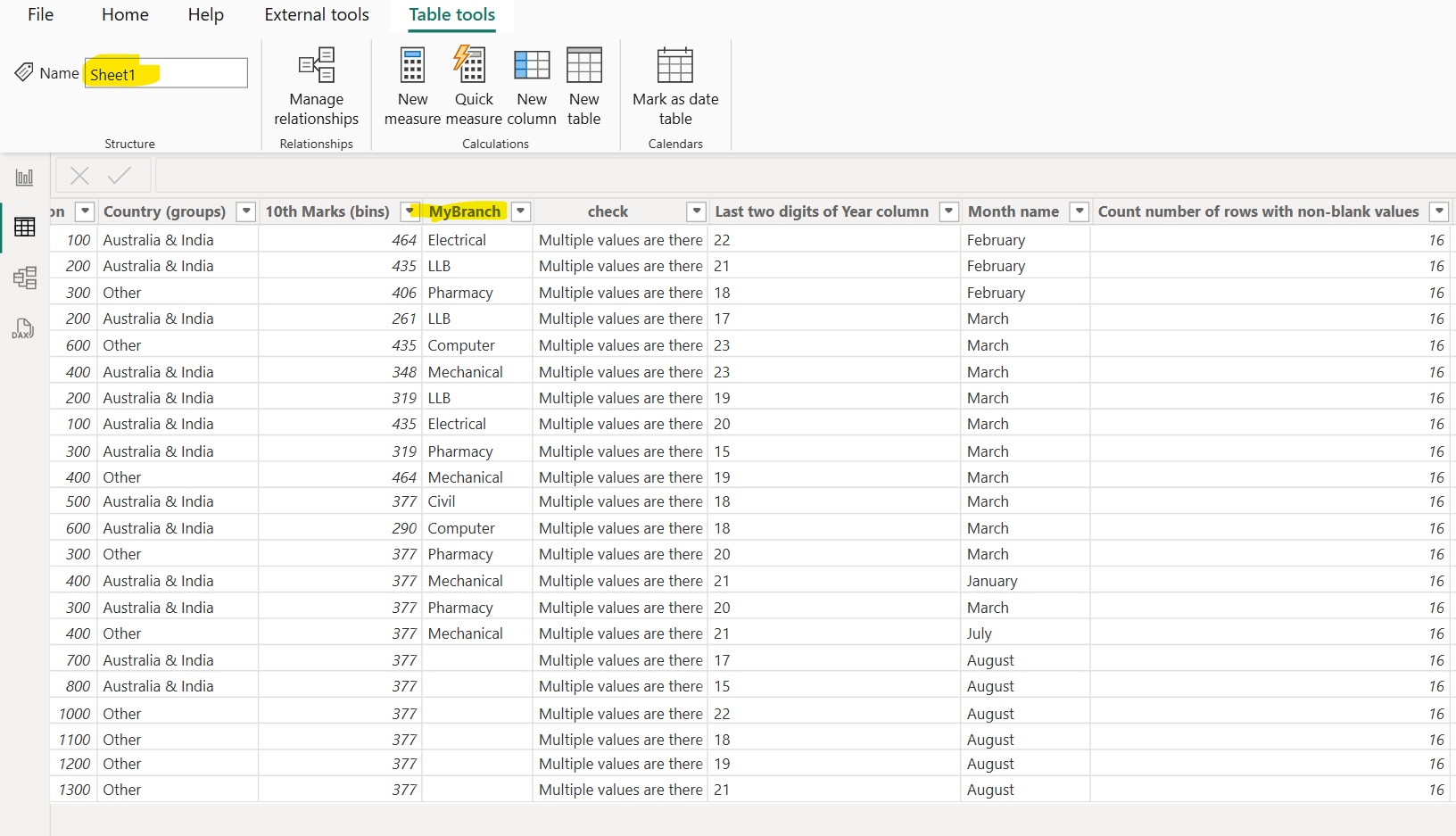Open the File menu

click(41, 15)
